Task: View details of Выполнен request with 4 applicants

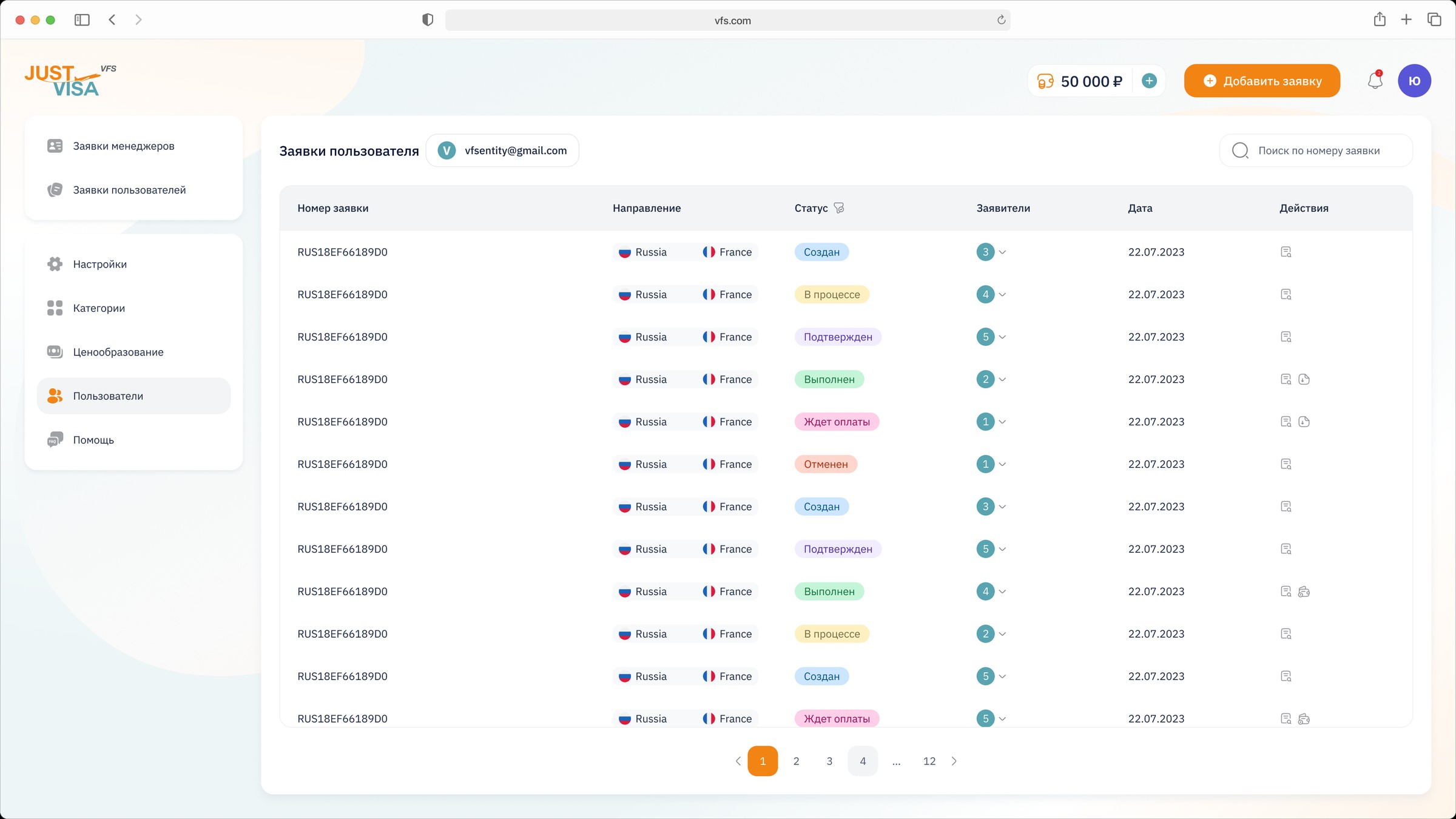Action: (x=1286, y=591)
